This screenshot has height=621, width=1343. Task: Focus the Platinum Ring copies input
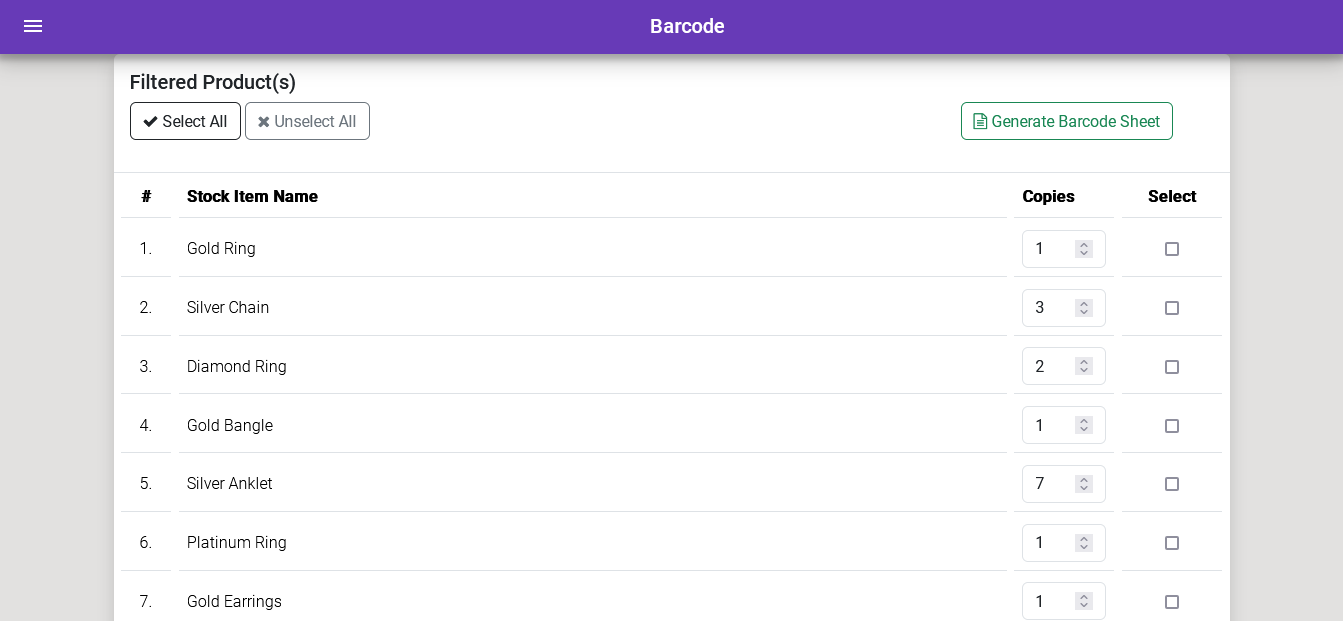point(1064,543)
